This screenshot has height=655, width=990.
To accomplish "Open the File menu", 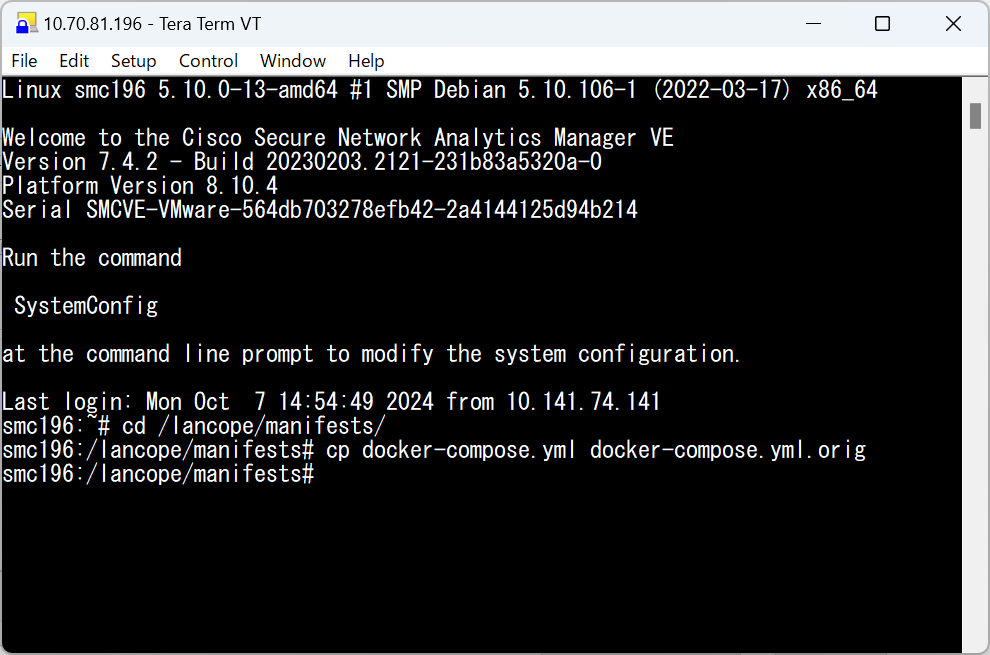I will [x=25, y=61].
